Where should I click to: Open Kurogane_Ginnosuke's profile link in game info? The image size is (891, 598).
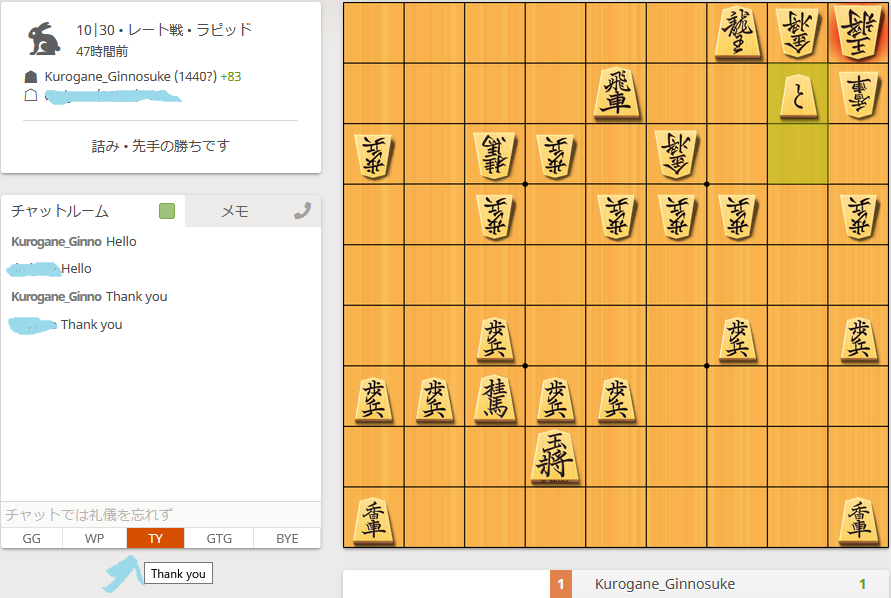click(x=107, y=76)
